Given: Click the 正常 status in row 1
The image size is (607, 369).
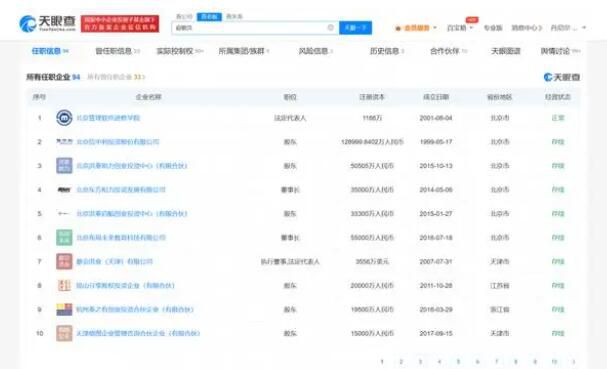Looking at the screenshot, I should tap(558, 118).
